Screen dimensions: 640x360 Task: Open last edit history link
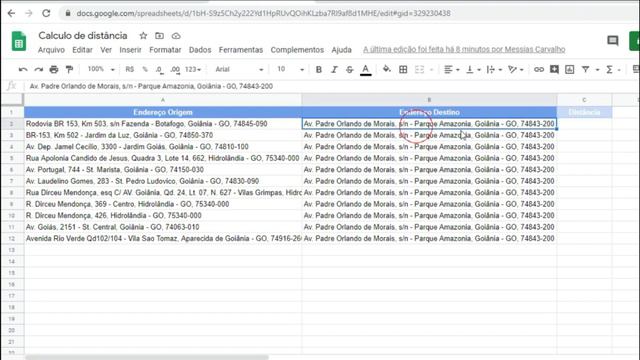pyautogui.click(x=464, y=49)
